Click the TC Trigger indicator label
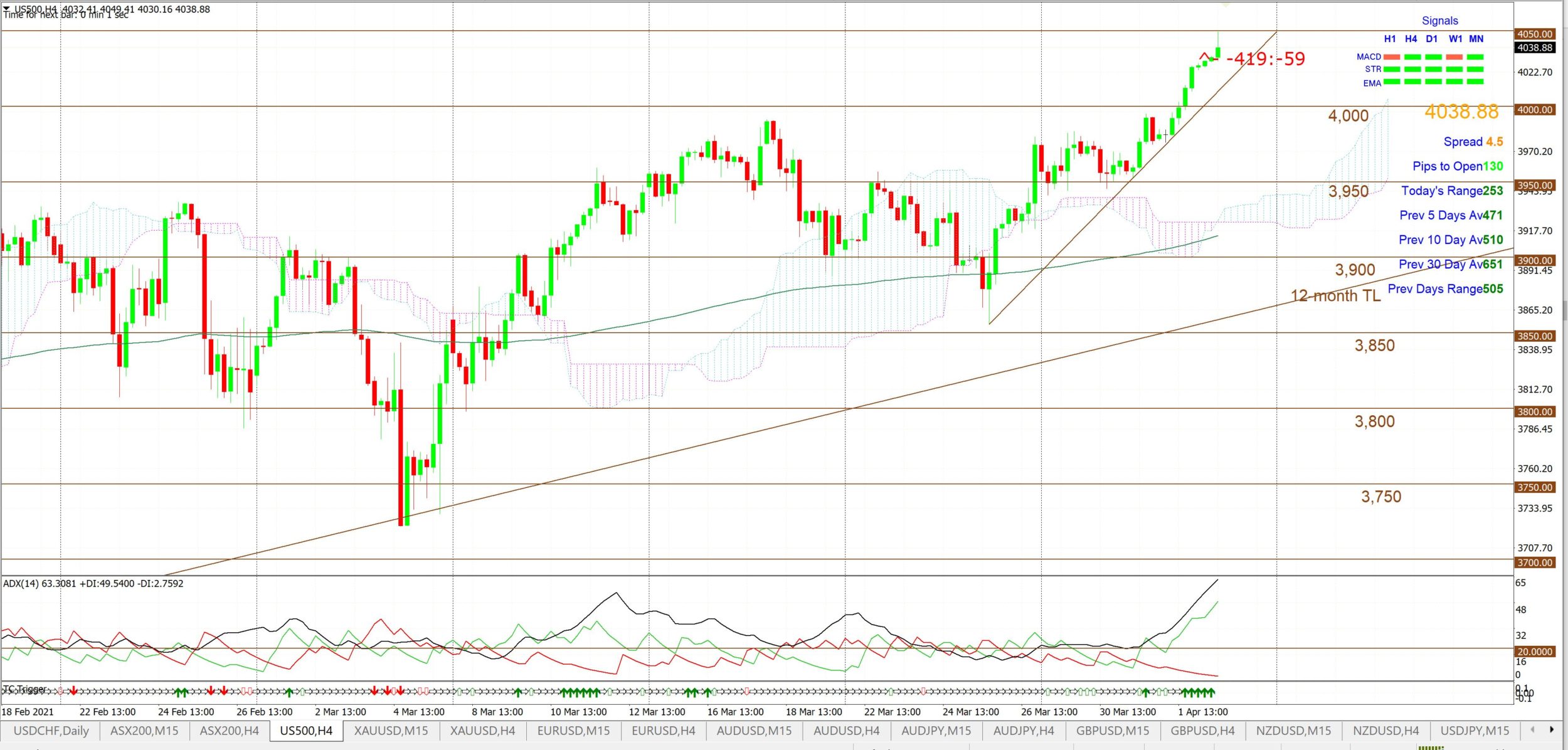Viewport: 1568px width, 750px height. [24, 689]
